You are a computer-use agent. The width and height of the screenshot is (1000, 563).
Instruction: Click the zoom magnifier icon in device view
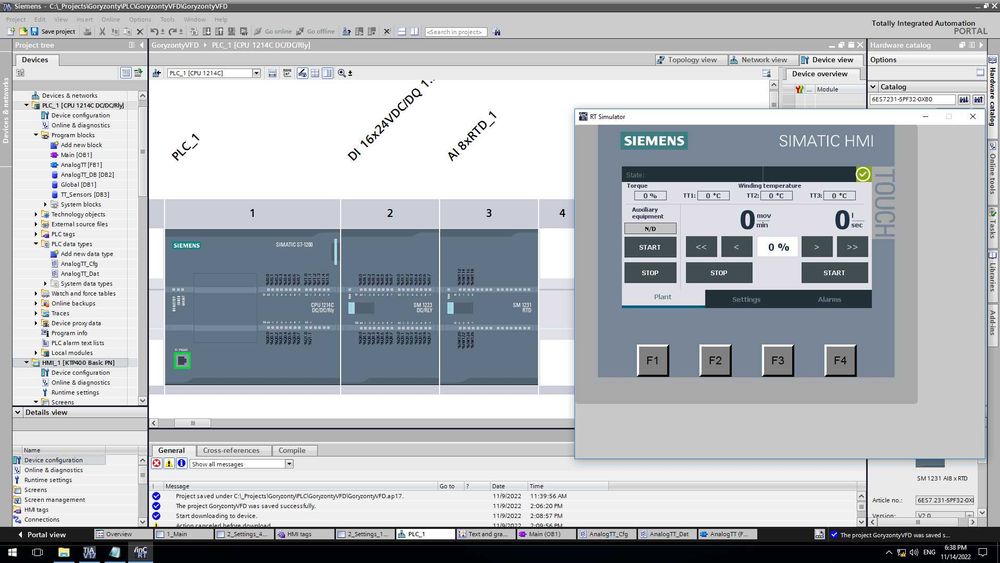342,73
